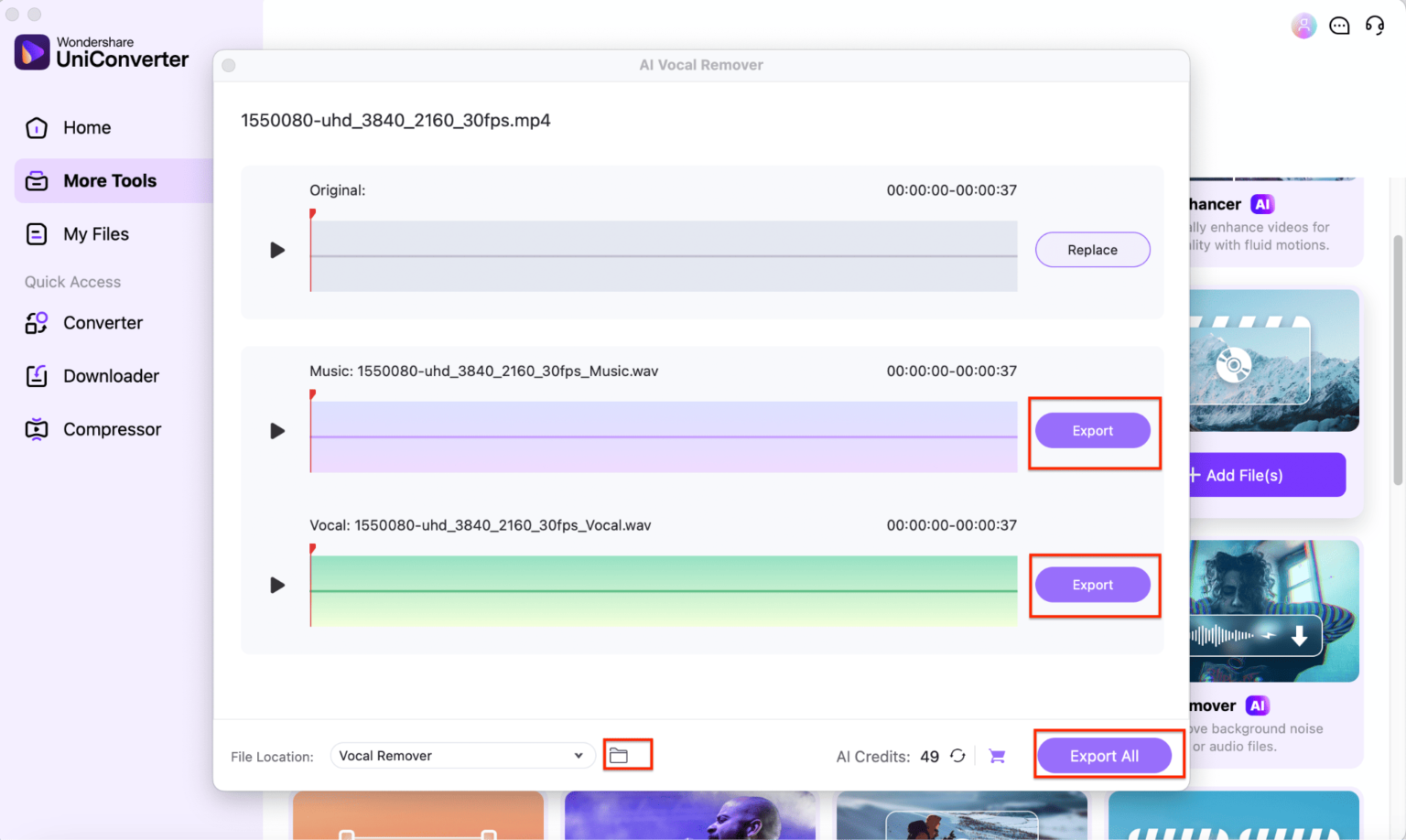
Task: Click the Vocal green waveform timeline
Action: [664, 591]
